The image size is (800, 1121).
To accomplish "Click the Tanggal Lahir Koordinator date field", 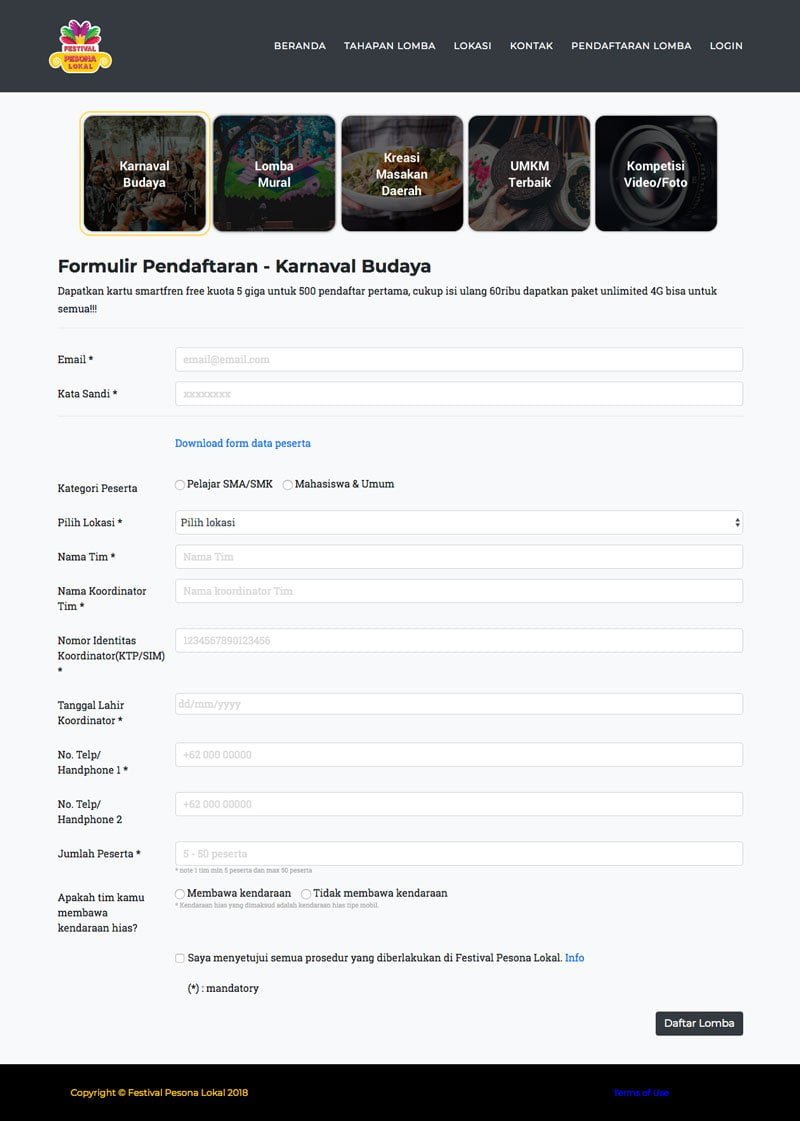I will [459, 704].
